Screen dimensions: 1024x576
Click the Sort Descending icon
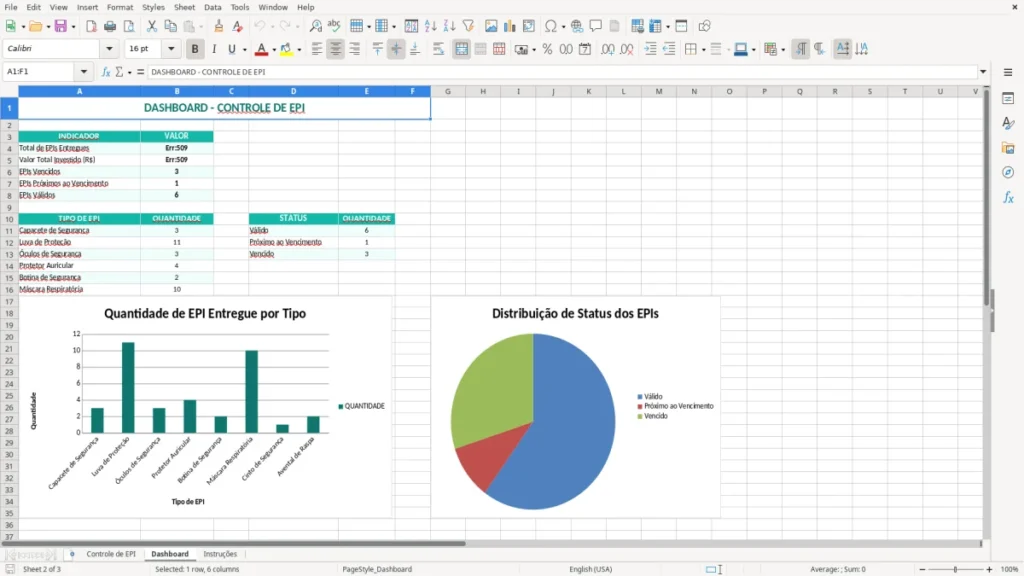point(449,26)
